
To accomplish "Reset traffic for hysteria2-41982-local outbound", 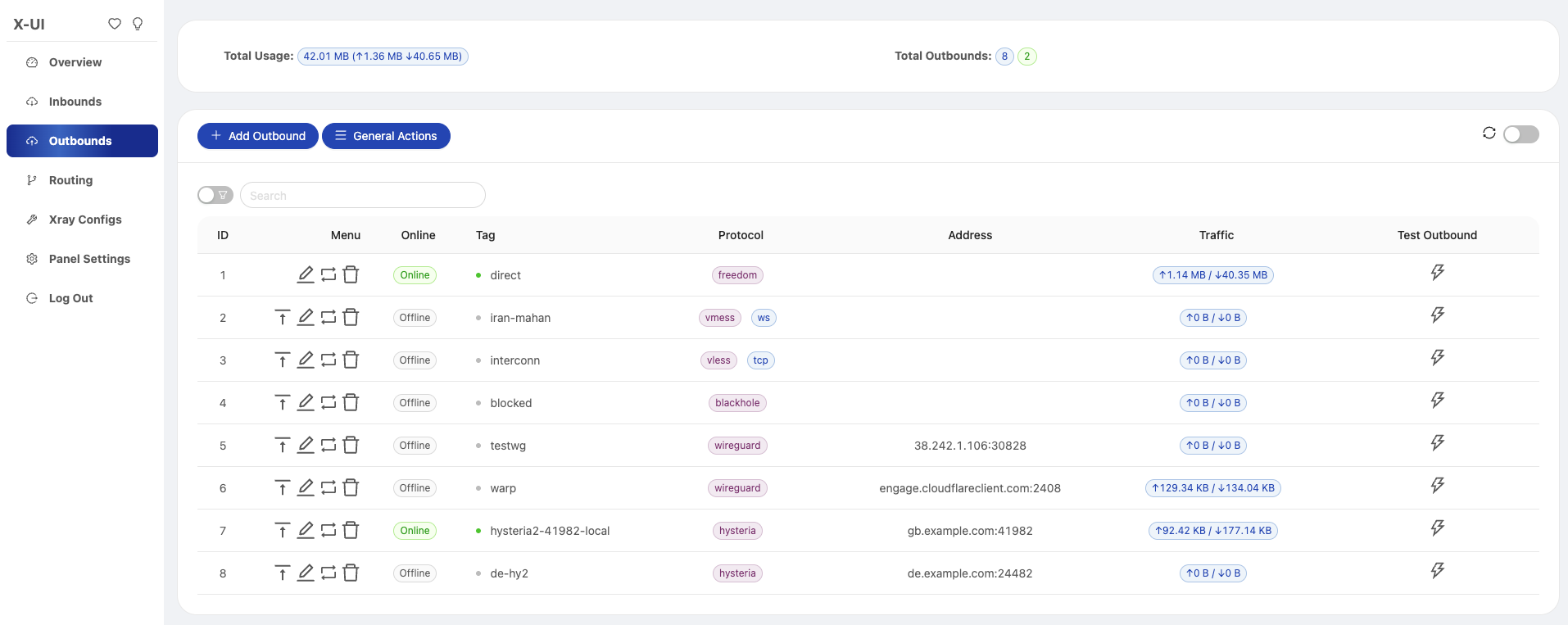I will pyautogui.click(x=329, y=530).
